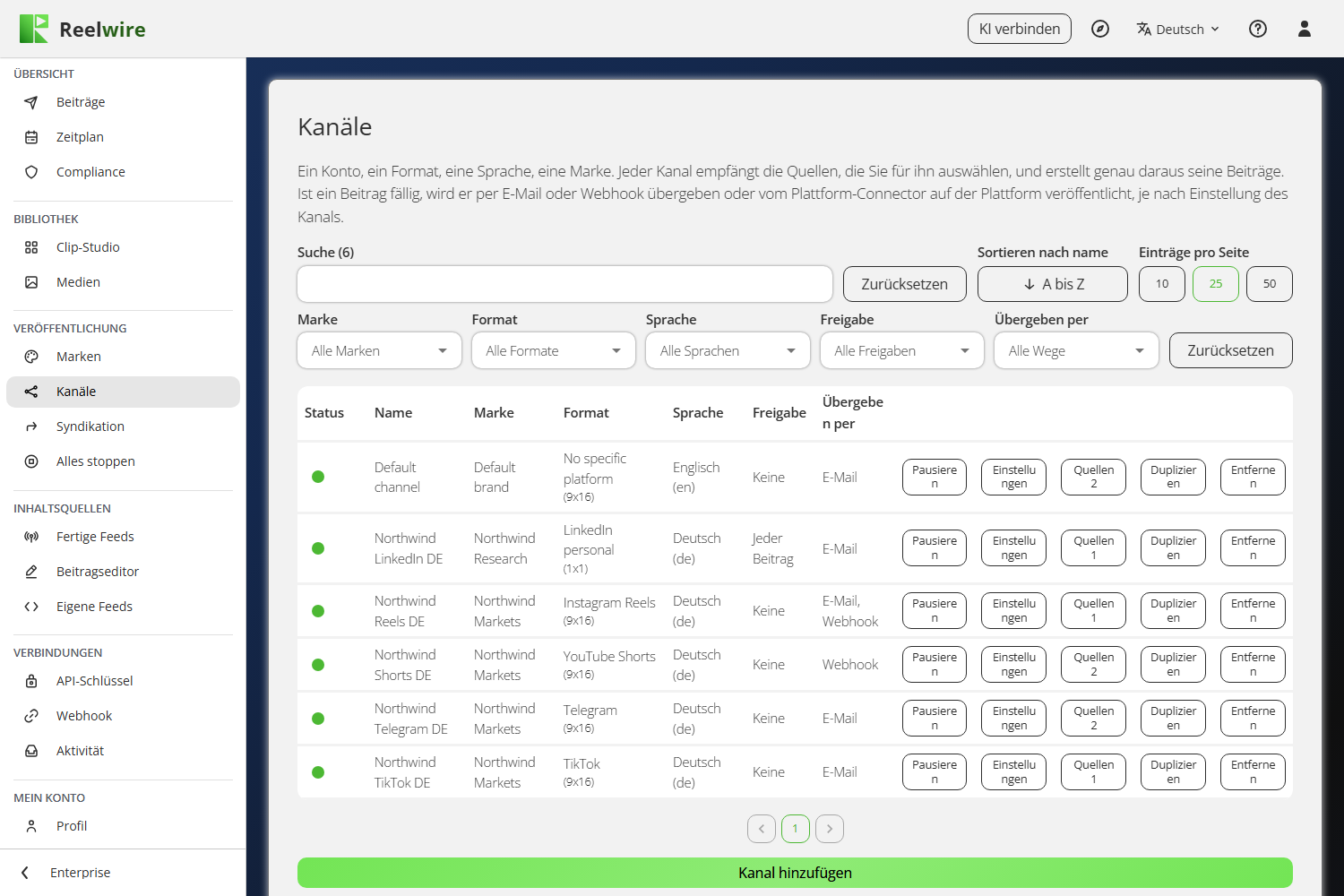Open the user account icon

(1305, 29)
